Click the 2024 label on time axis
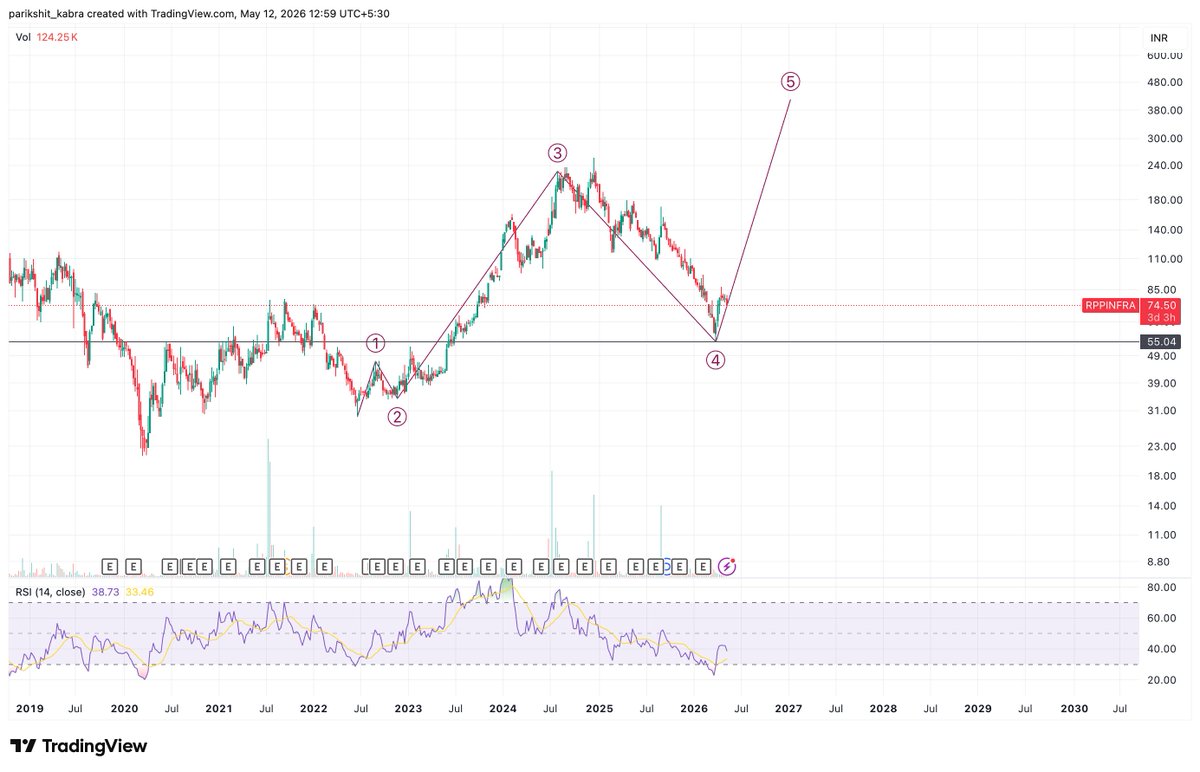The width and height of the screenshot is (1200, 772). (x=503, y=708)
